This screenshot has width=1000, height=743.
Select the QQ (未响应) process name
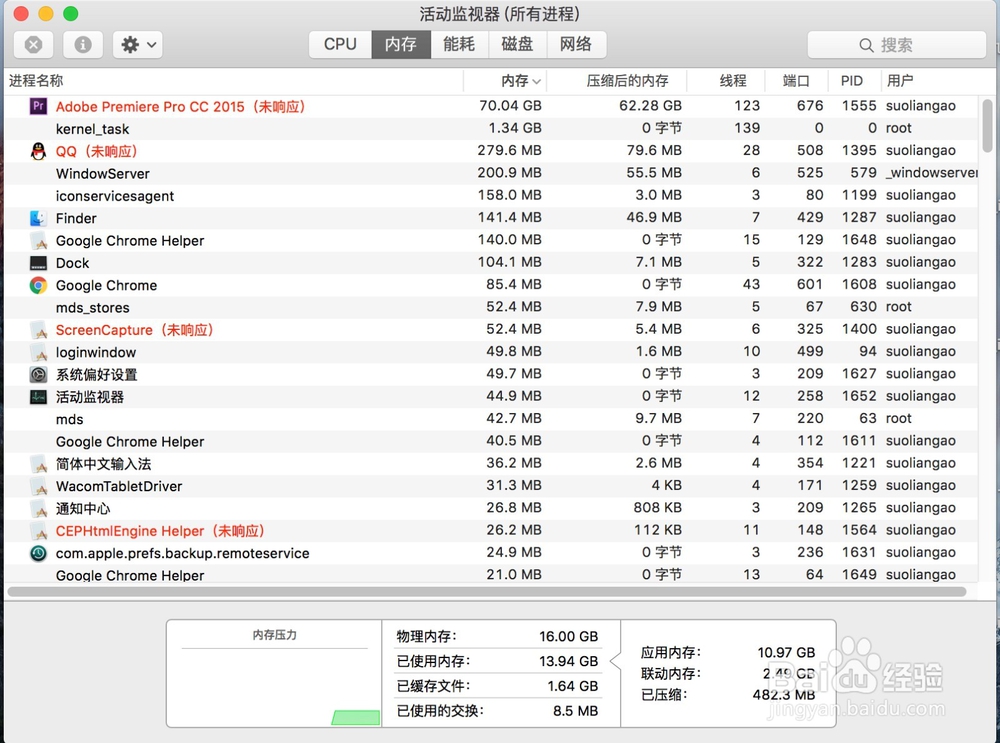[x=97, y=151]
